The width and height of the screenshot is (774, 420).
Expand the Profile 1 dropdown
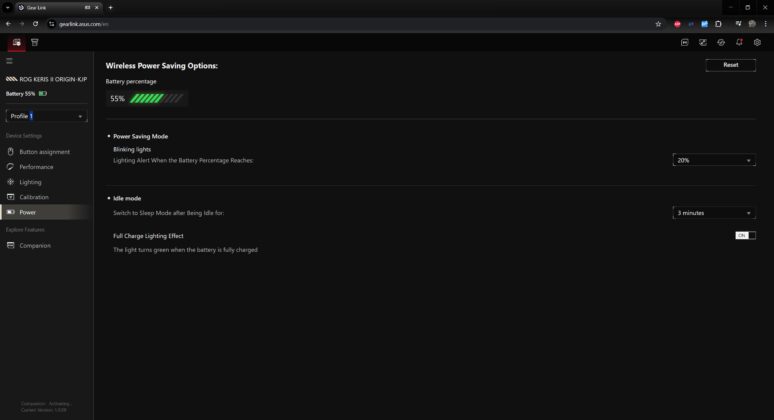click(x=46, y=116)
